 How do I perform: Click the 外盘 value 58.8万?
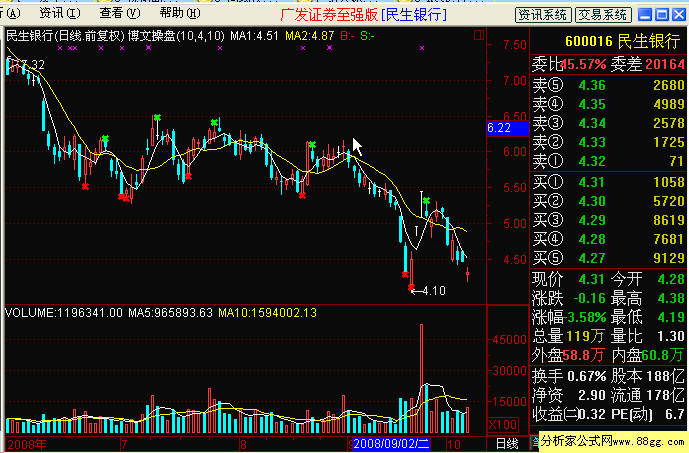583,355
